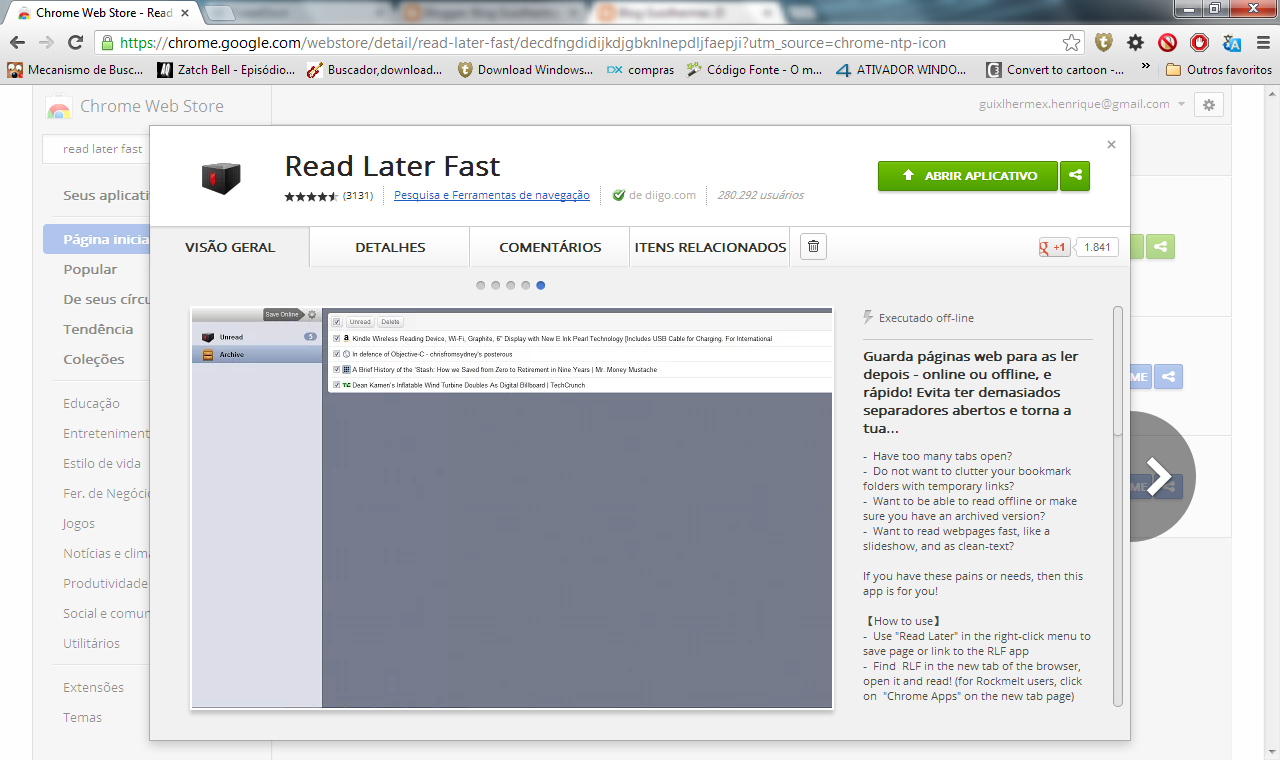Open the Jogos category
Image resolution: width=1280 pixels, height=760 pixels.
click(79, 523)
